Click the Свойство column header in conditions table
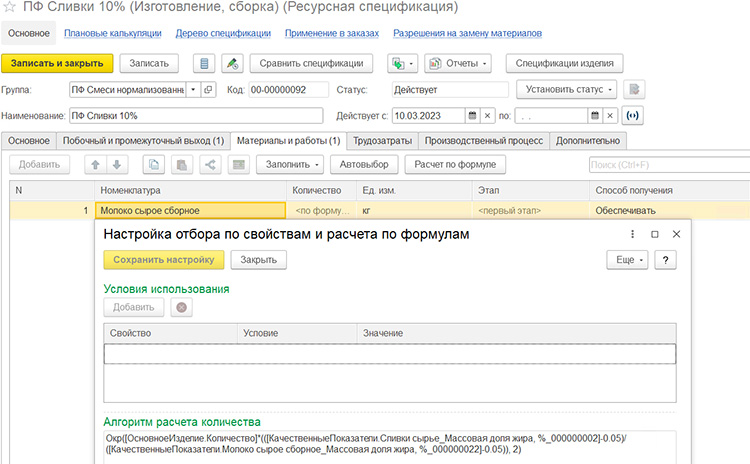The height and width of the screenshot is (464, 750). pyautogui.click(x=171, y=333)
